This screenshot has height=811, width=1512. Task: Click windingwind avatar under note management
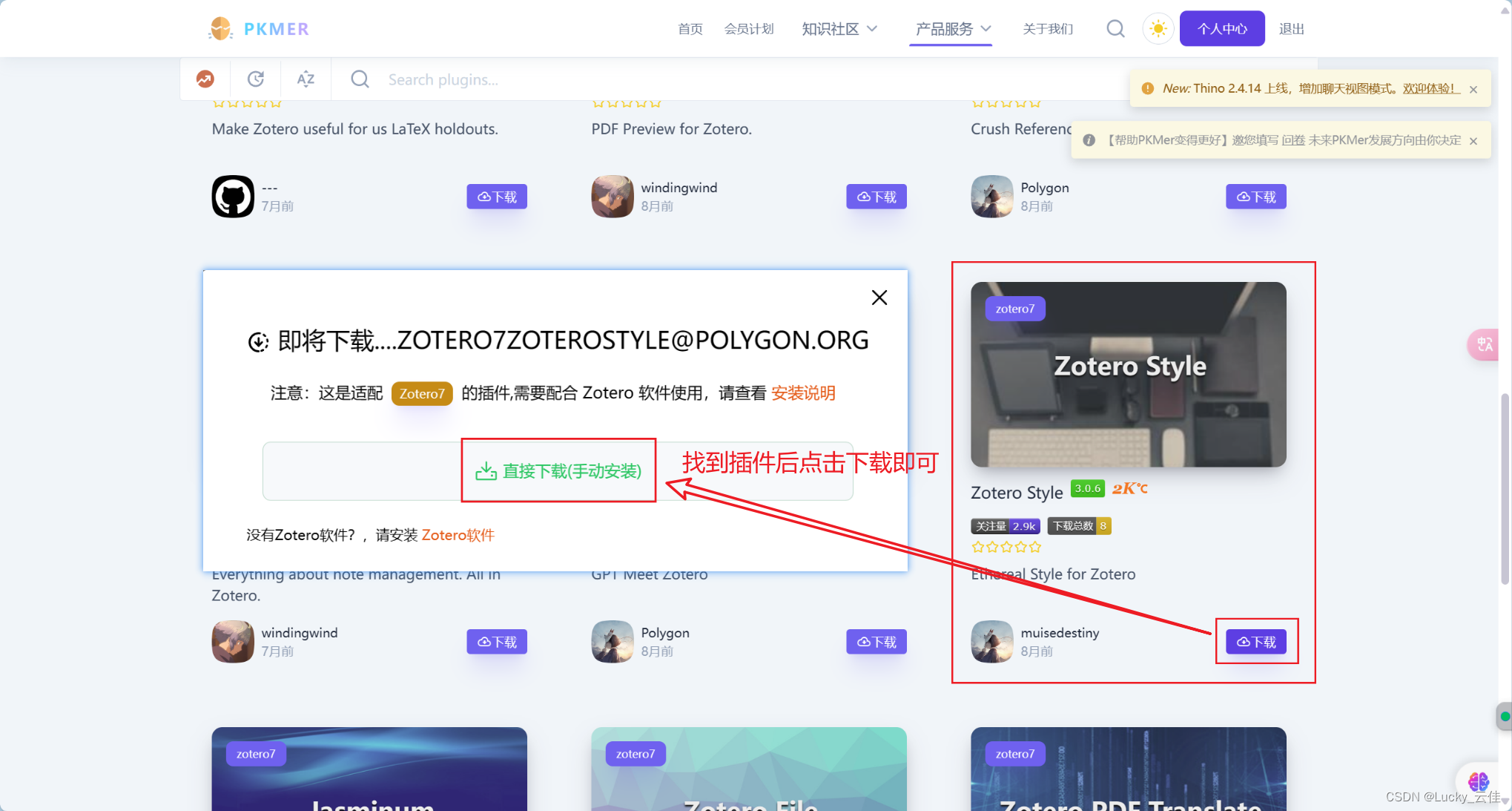233,642
